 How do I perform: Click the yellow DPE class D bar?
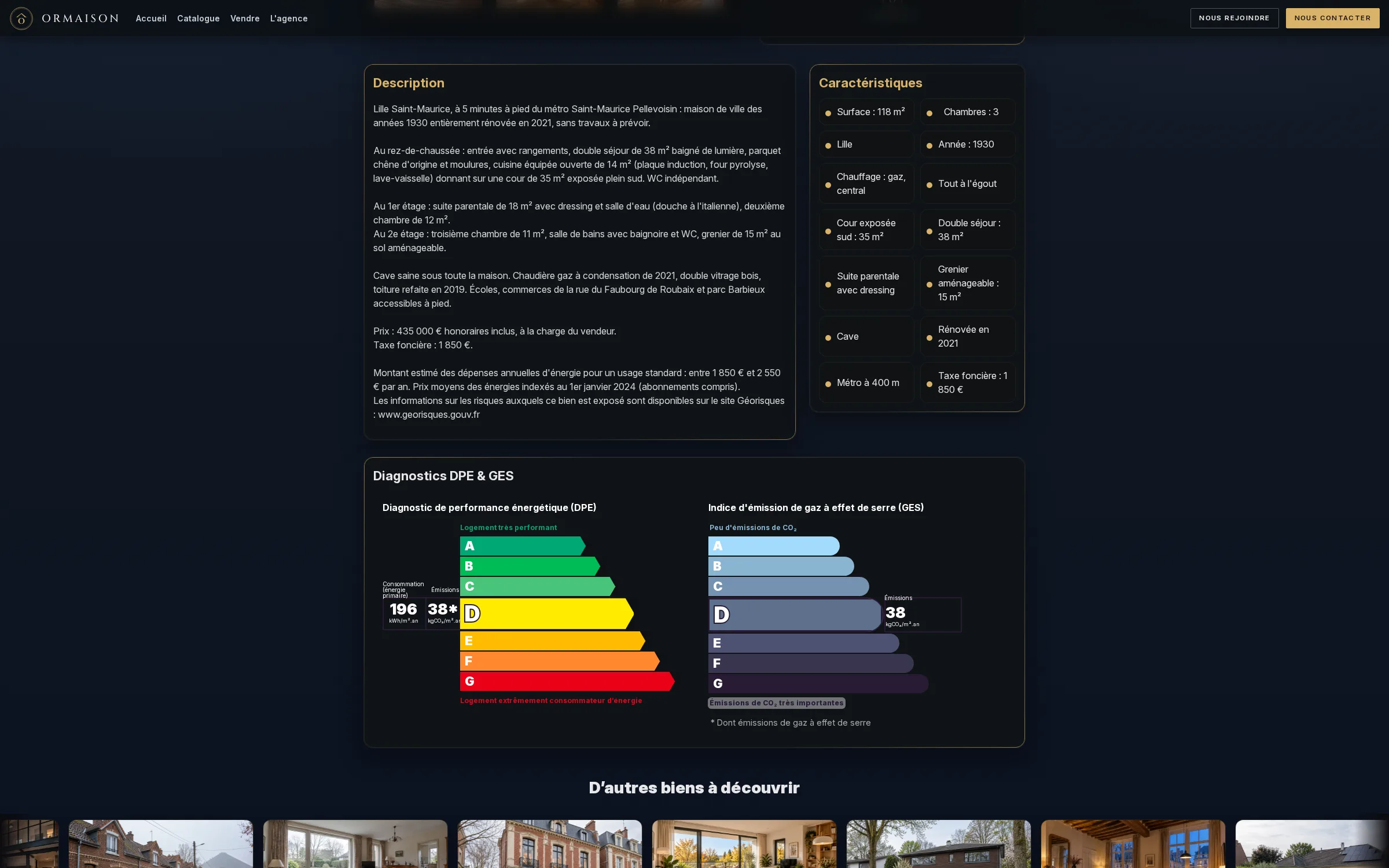(547, 613)
